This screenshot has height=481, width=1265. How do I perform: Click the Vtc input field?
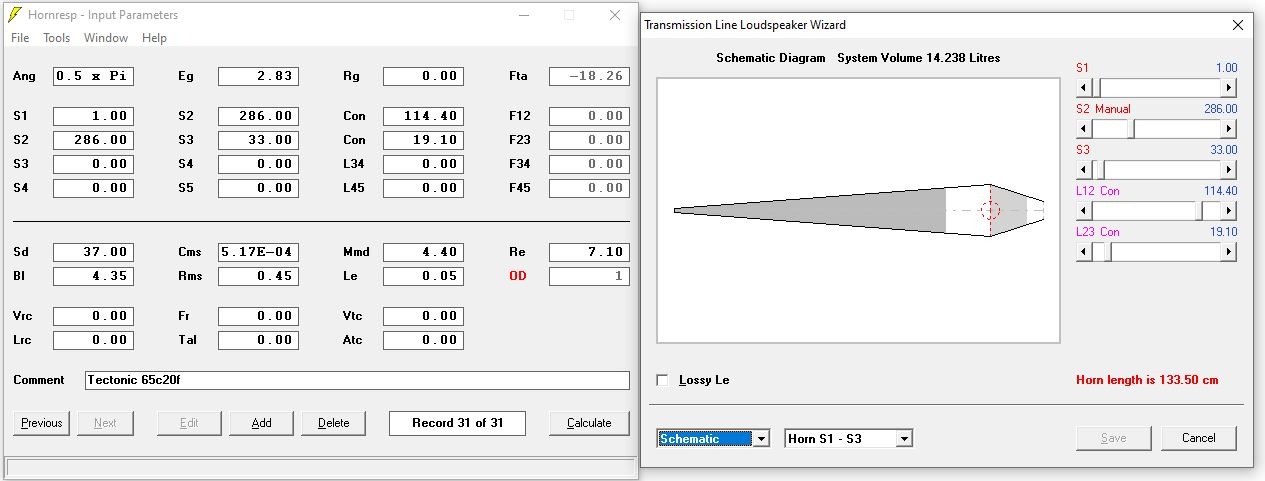[423, 316]
